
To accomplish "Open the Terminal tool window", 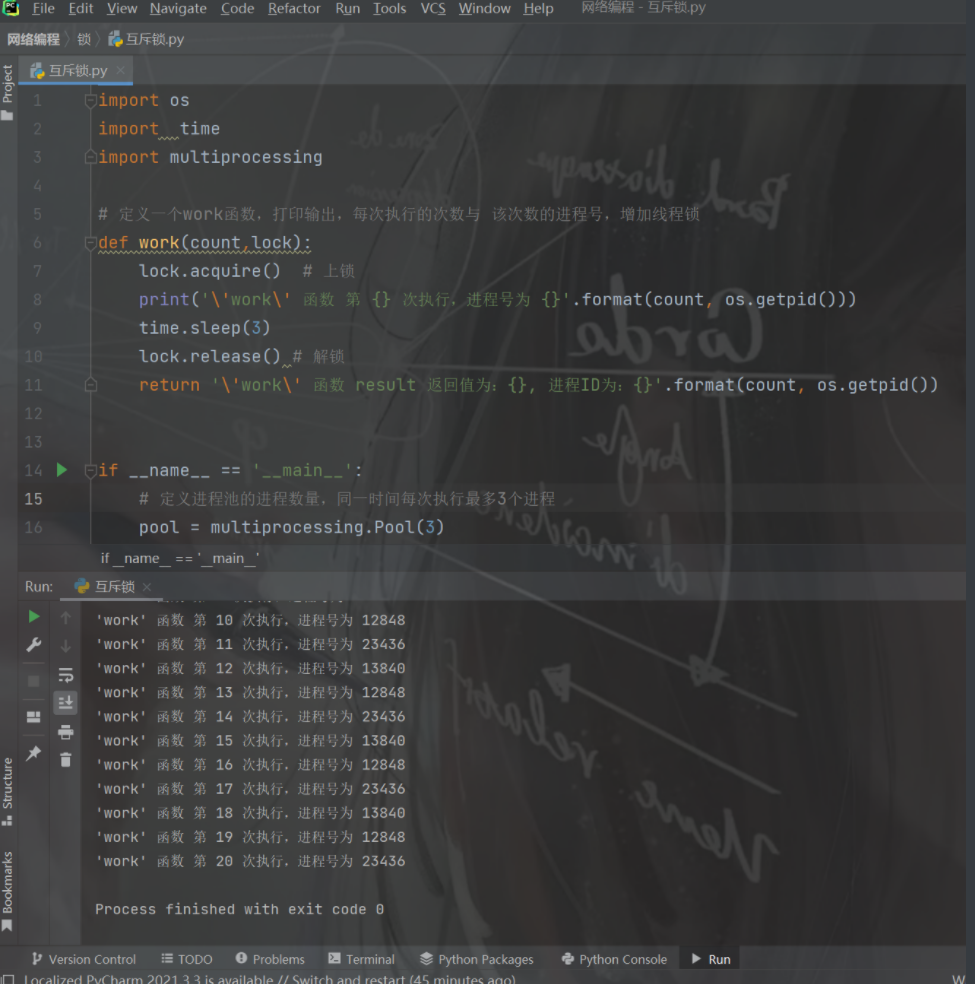I will tap(361, 960).
